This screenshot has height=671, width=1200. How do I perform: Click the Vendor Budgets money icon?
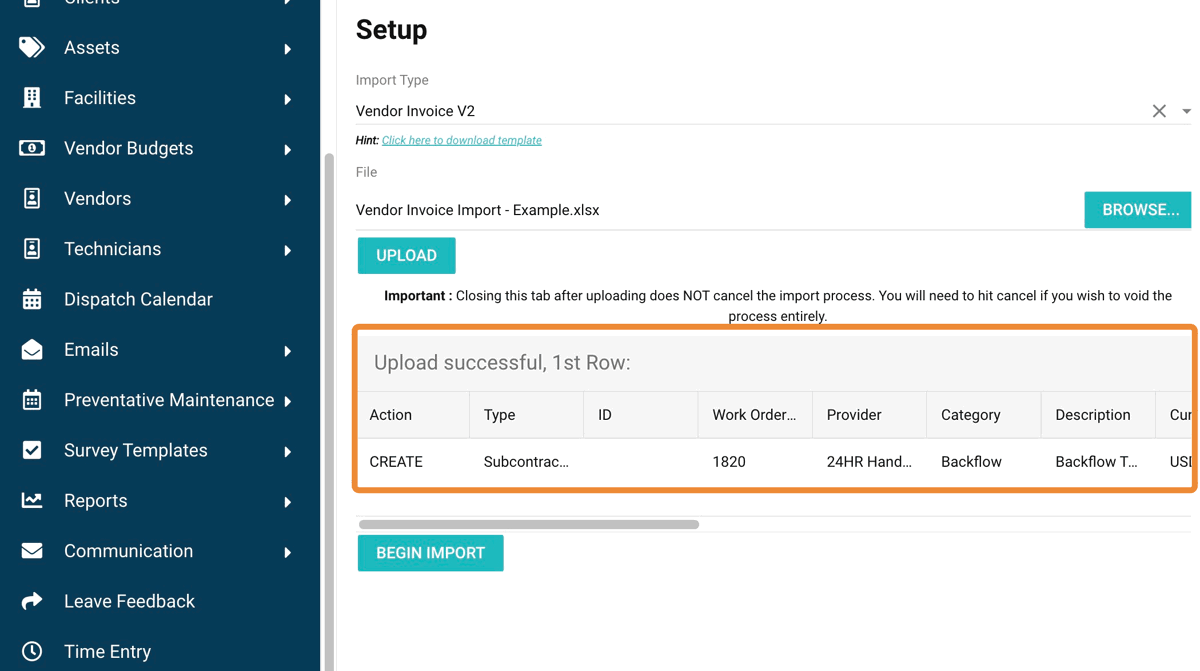(32, 148)
